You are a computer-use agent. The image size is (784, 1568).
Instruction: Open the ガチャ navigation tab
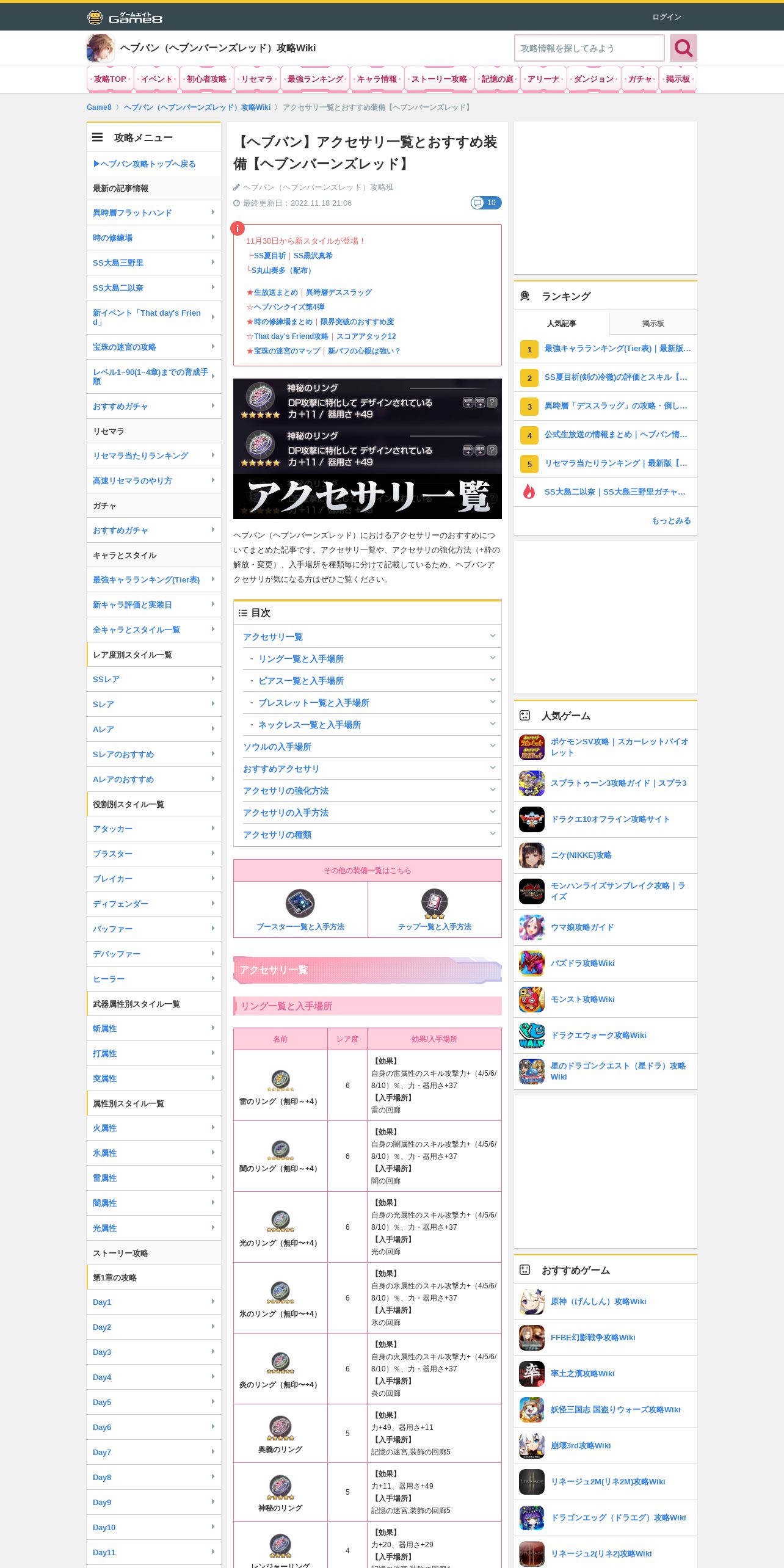tap(640, 79)
